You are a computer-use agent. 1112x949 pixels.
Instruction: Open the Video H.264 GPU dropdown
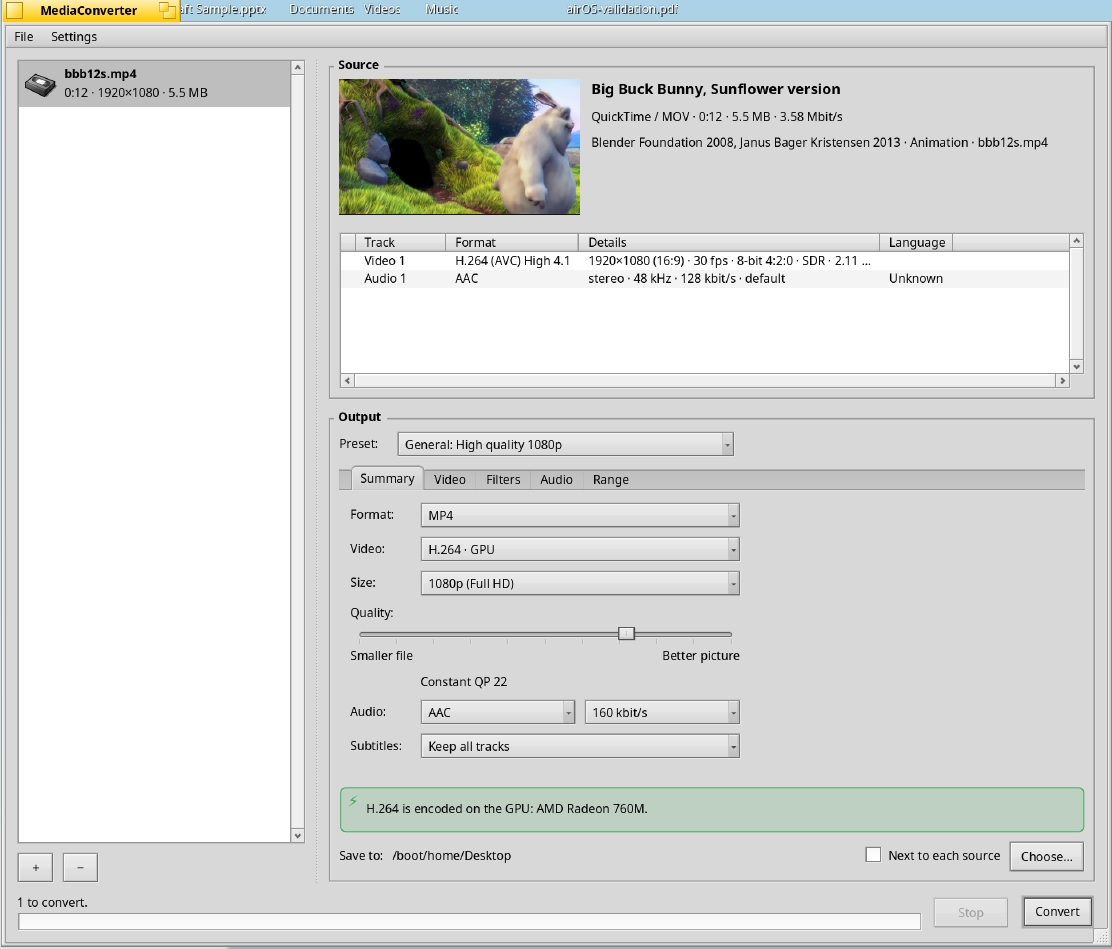tap(580, 549)
